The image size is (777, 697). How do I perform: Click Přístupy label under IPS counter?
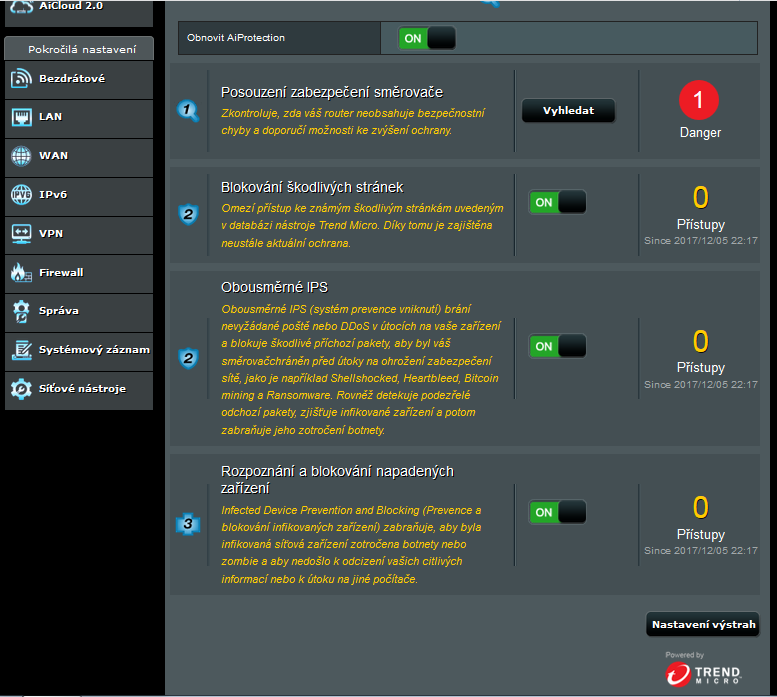(x=701, y=368)
